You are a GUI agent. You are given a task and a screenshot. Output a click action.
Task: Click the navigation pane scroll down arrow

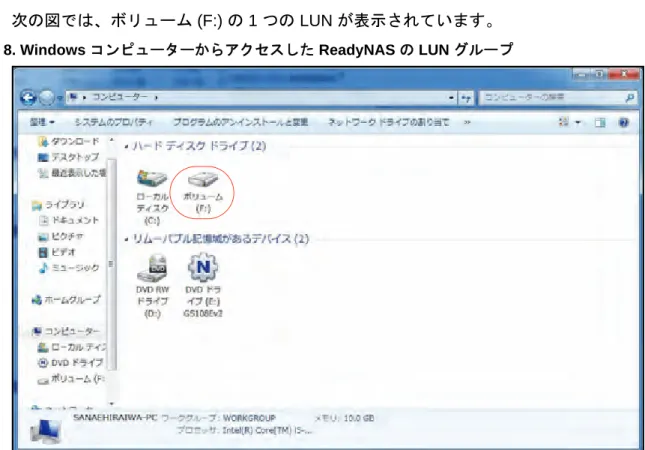point(111,404)
